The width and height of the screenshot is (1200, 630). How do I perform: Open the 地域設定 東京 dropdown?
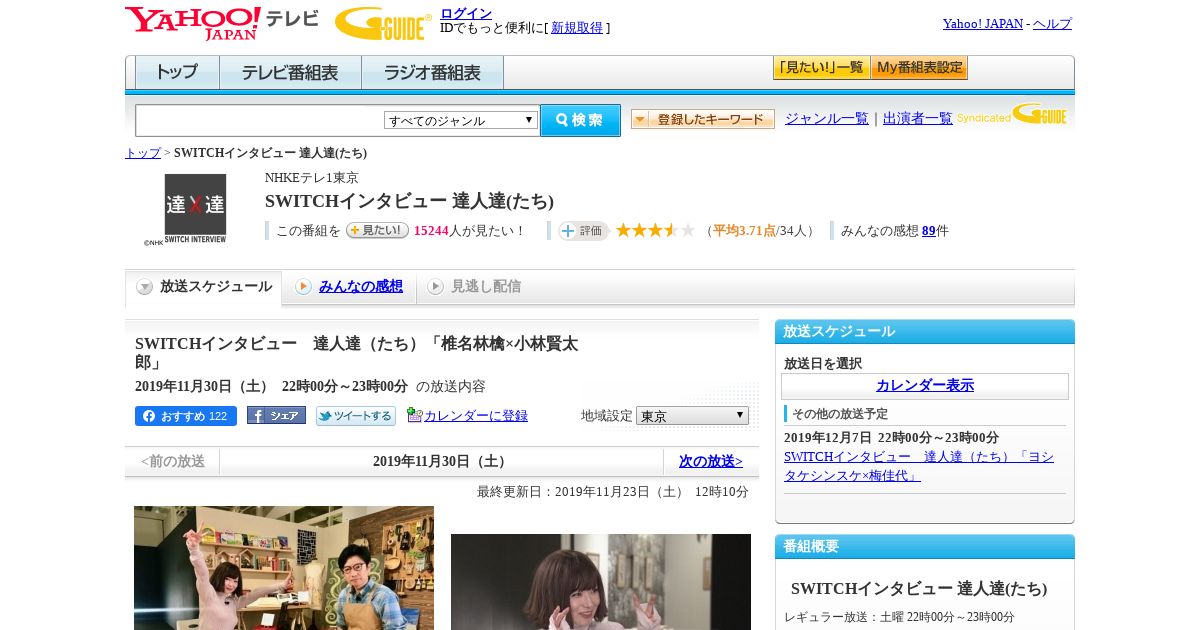(692, 416)
